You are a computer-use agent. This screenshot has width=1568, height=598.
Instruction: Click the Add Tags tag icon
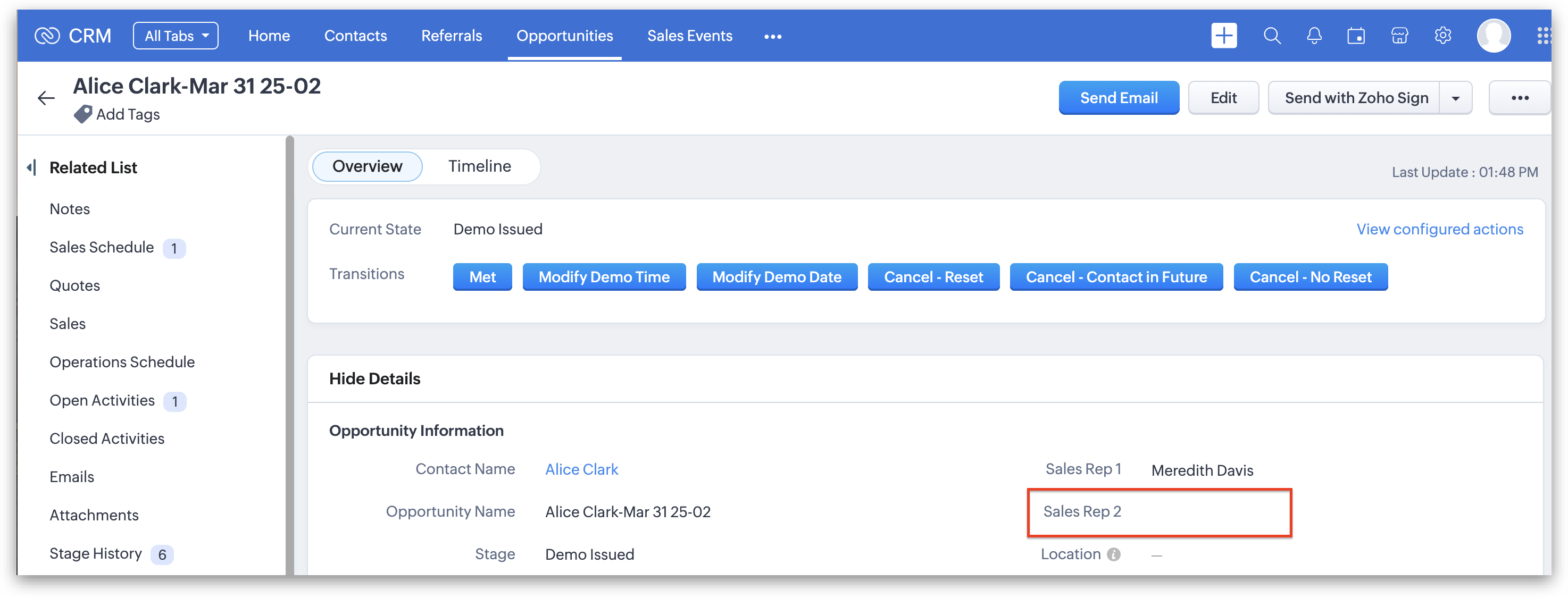83,114
